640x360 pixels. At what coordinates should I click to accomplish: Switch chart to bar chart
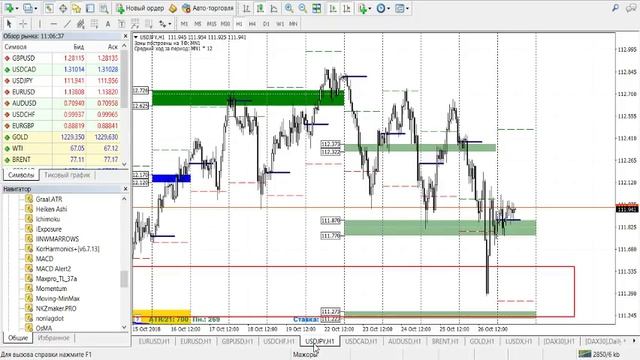(246, 8)
